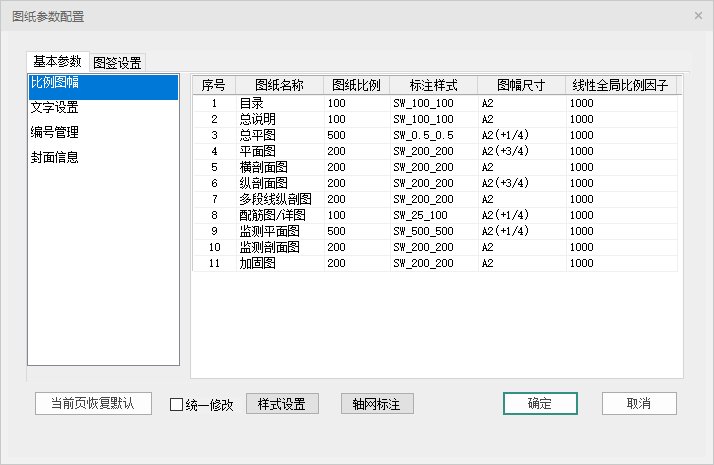The image size is (714, 465).
Task: Open the 样式设置 button
Action: [x=281, y=404]
